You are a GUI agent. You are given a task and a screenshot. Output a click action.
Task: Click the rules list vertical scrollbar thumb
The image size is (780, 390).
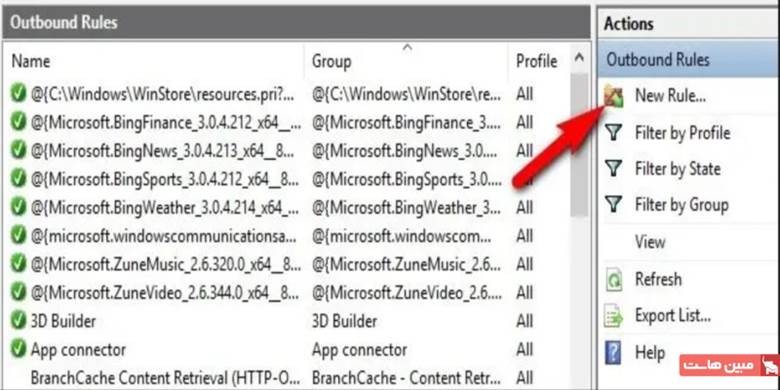point(579,144)
